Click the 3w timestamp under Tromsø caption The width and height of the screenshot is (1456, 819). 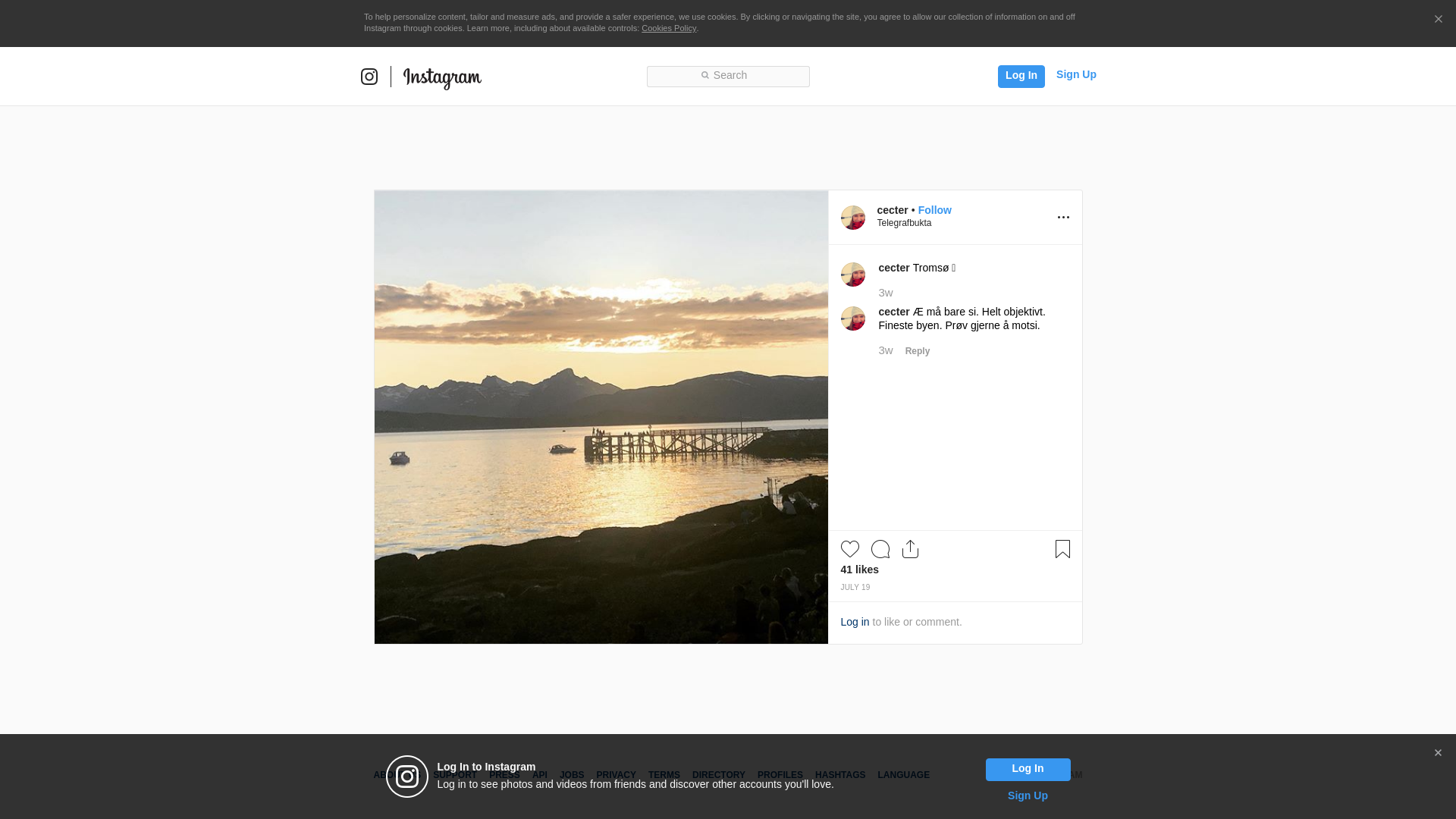point(886,293)
